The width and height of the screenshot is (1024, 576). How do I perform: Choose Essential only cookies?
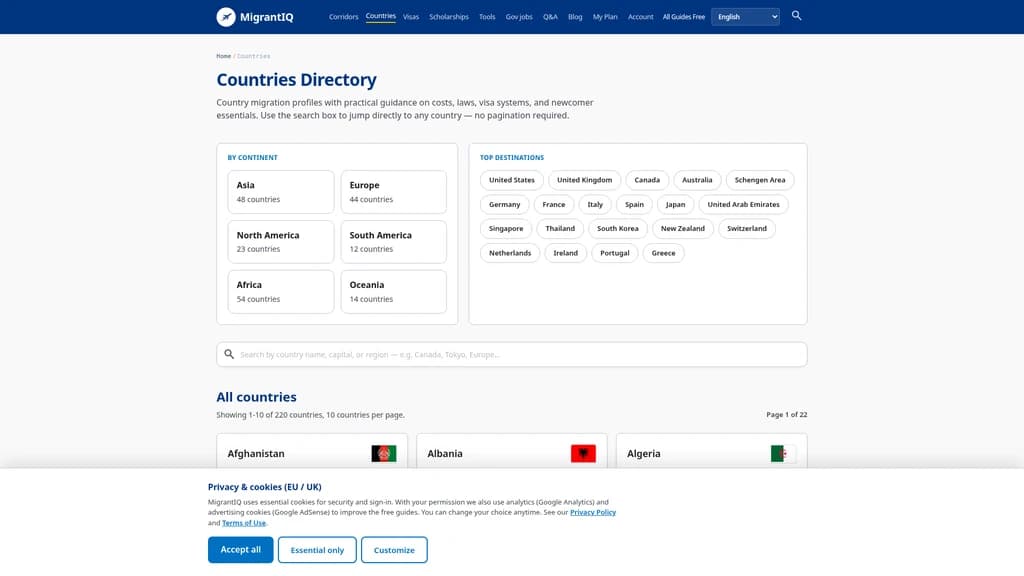(x=317, y=550)
